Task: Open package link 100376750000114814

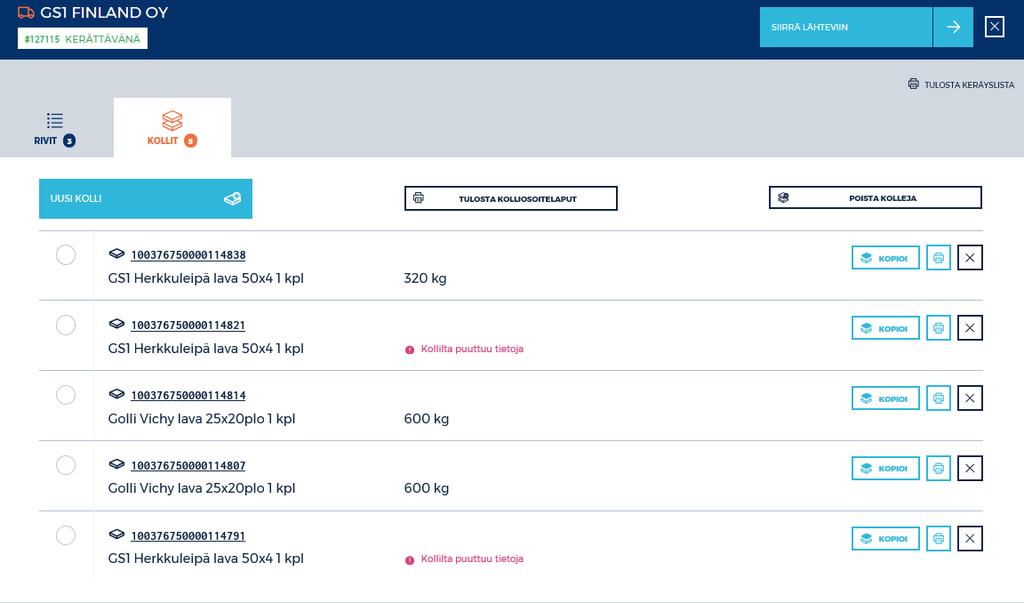Action: click(x=188, y=395)
